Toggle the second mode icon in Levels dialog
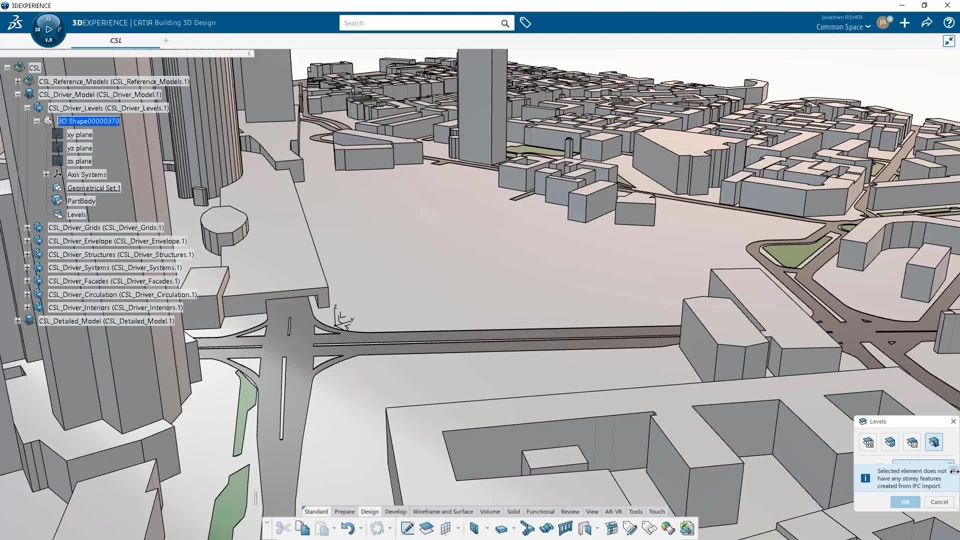Image resolution: width=960 pixels, height=540 pixels. [x=890, y=442]
